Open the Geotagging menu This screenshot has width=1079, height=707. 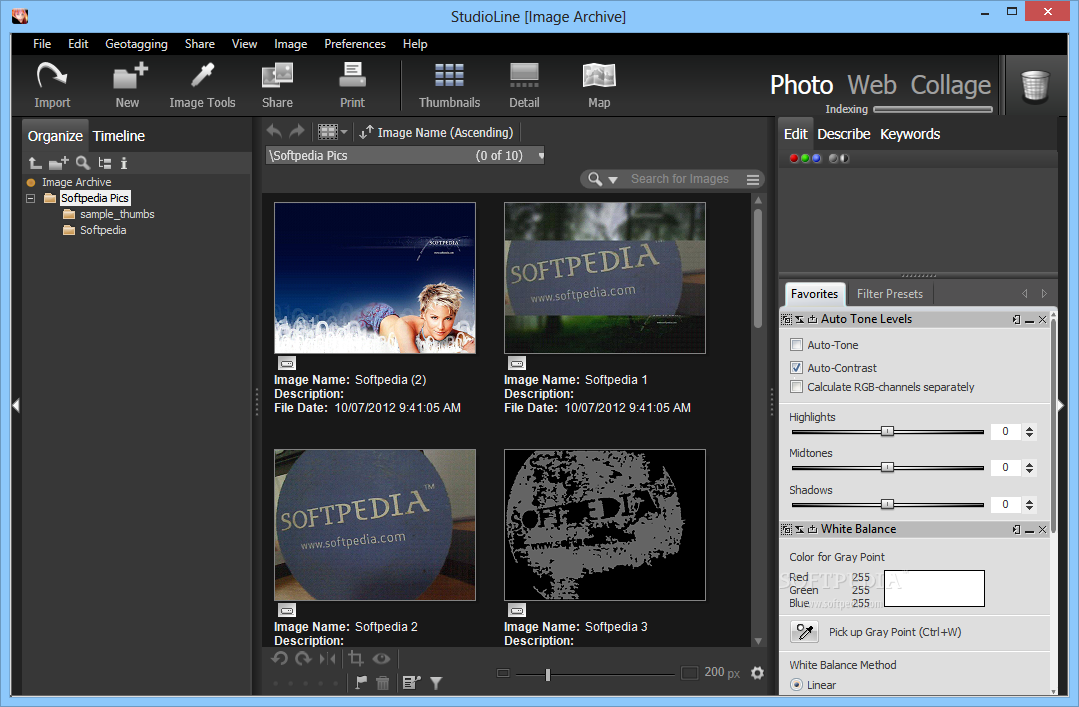136,43
